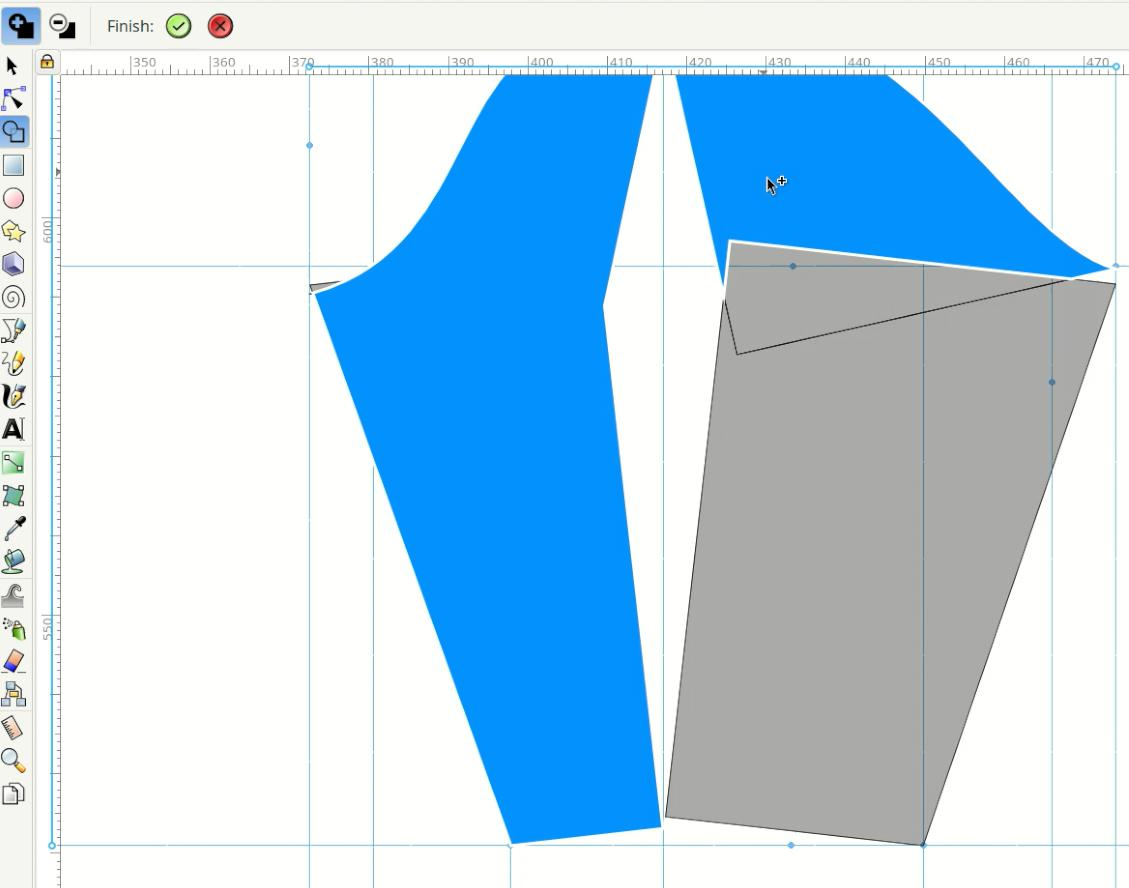Select the Gradient tool
This screenshot has height=888, width=1129.
[14, 462]
